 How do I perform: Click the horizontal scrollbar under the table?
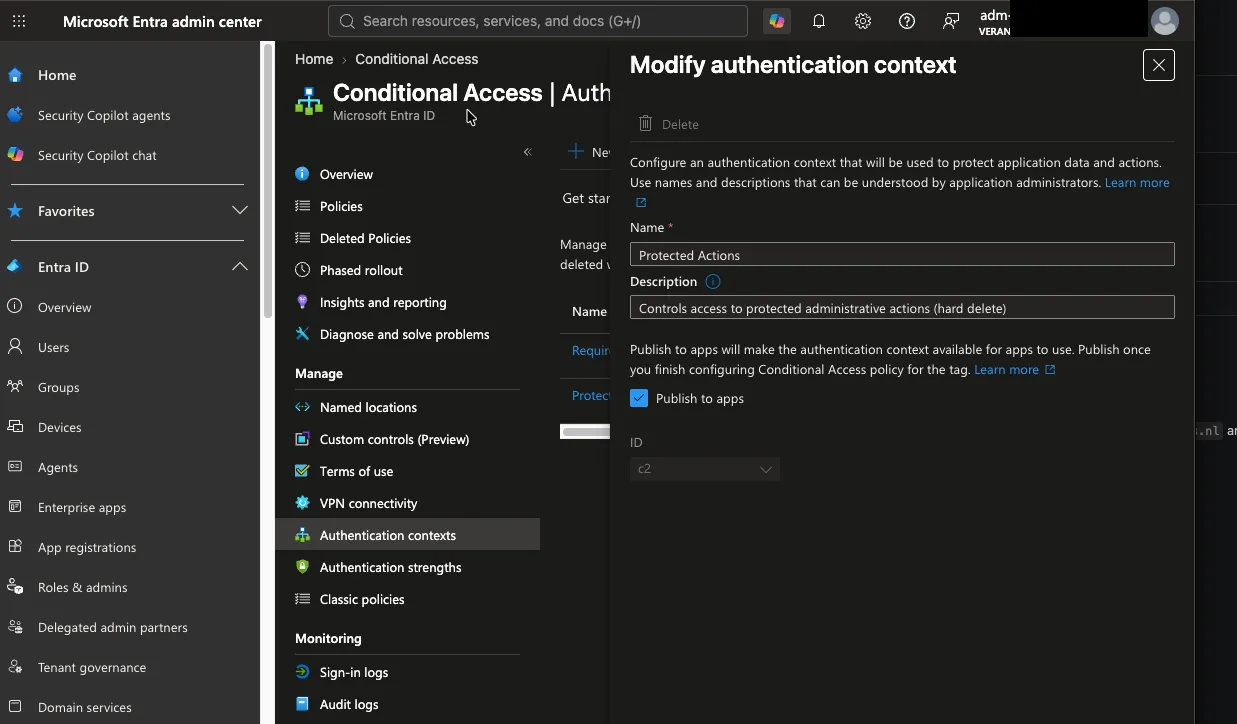[586, 432]
